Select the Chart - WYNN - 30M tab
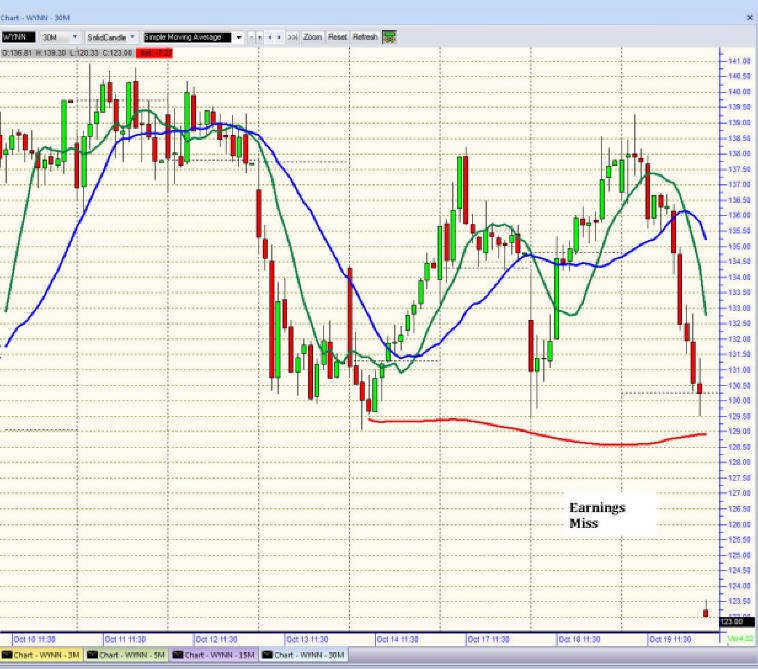The width and height of the screenshot is (758, 669). [x=303, y=655]
